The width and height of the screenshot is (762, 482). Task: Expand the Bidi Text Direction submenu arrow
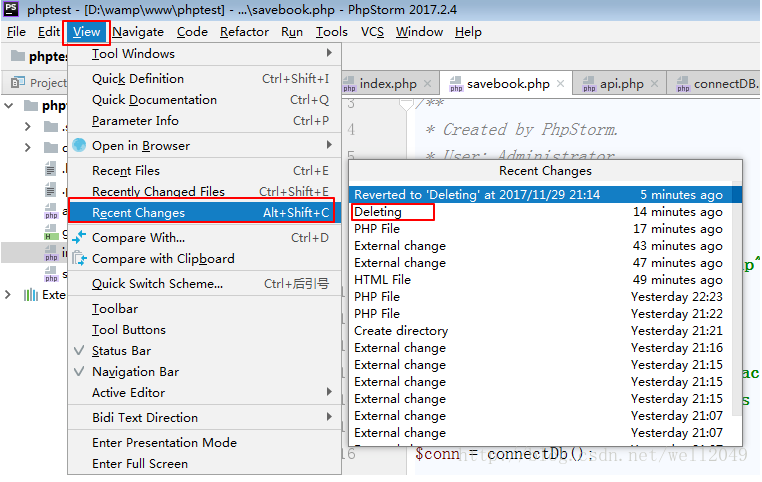click(329, 416)
